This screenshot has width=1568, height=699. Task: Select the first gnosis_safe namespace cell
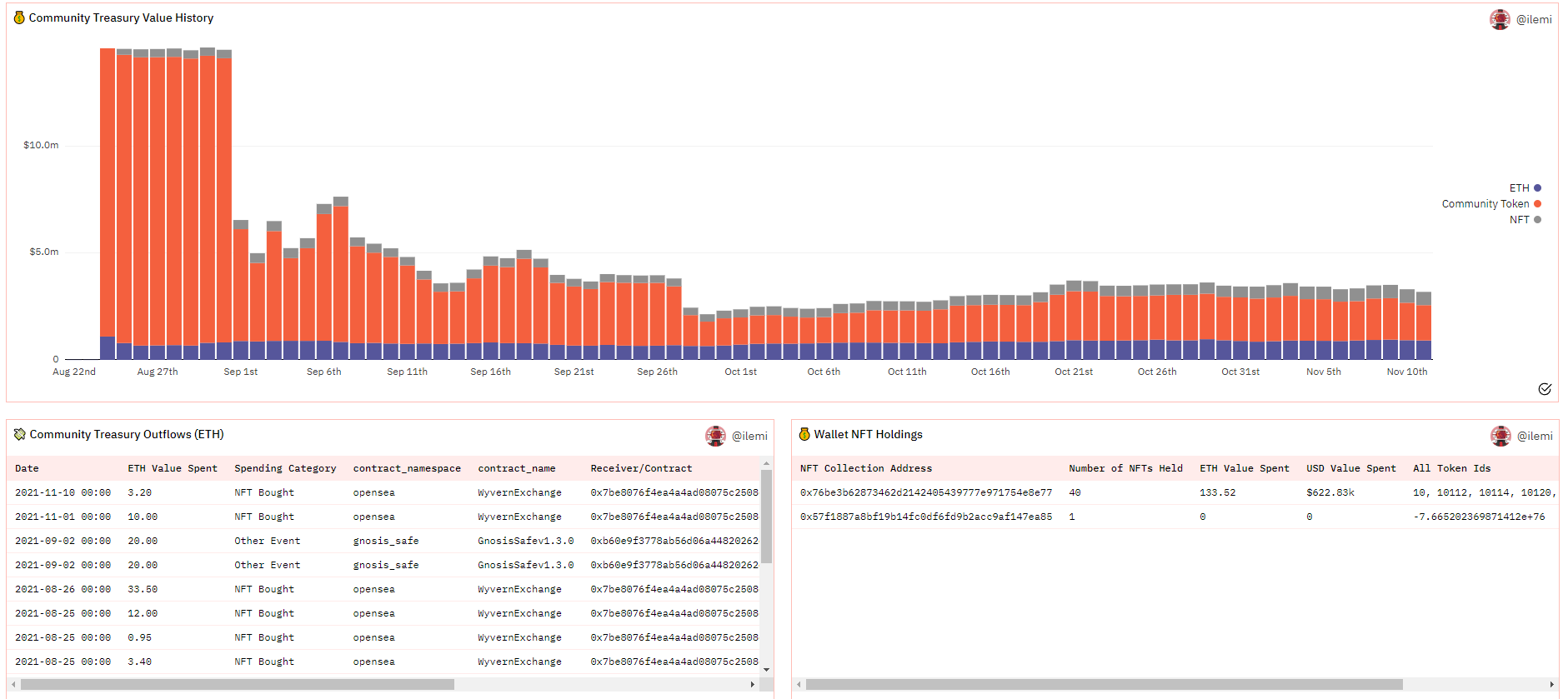(x=386, y=541)
